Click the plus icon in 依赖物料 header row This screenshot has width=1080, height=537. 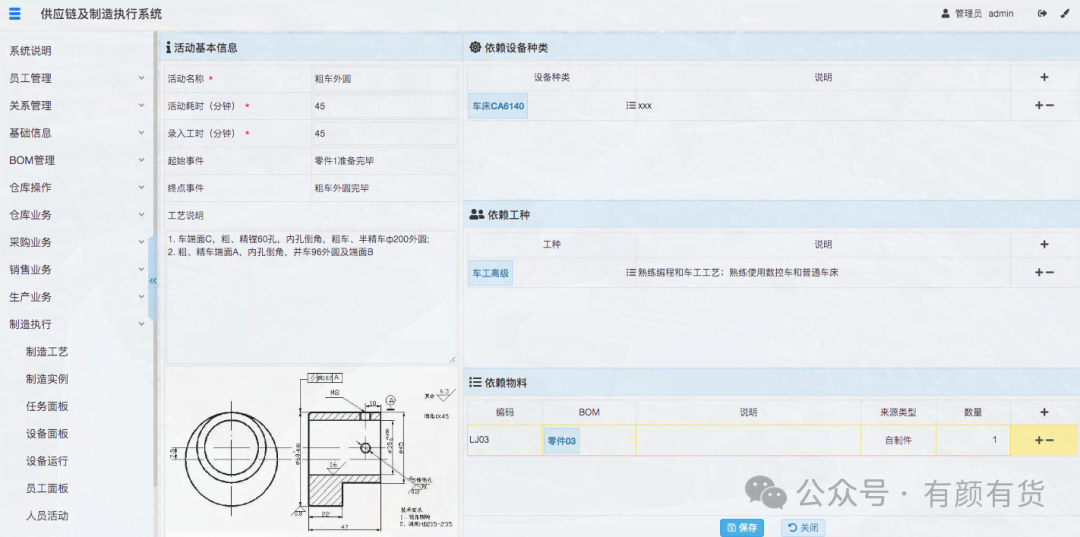point(1044,412)
